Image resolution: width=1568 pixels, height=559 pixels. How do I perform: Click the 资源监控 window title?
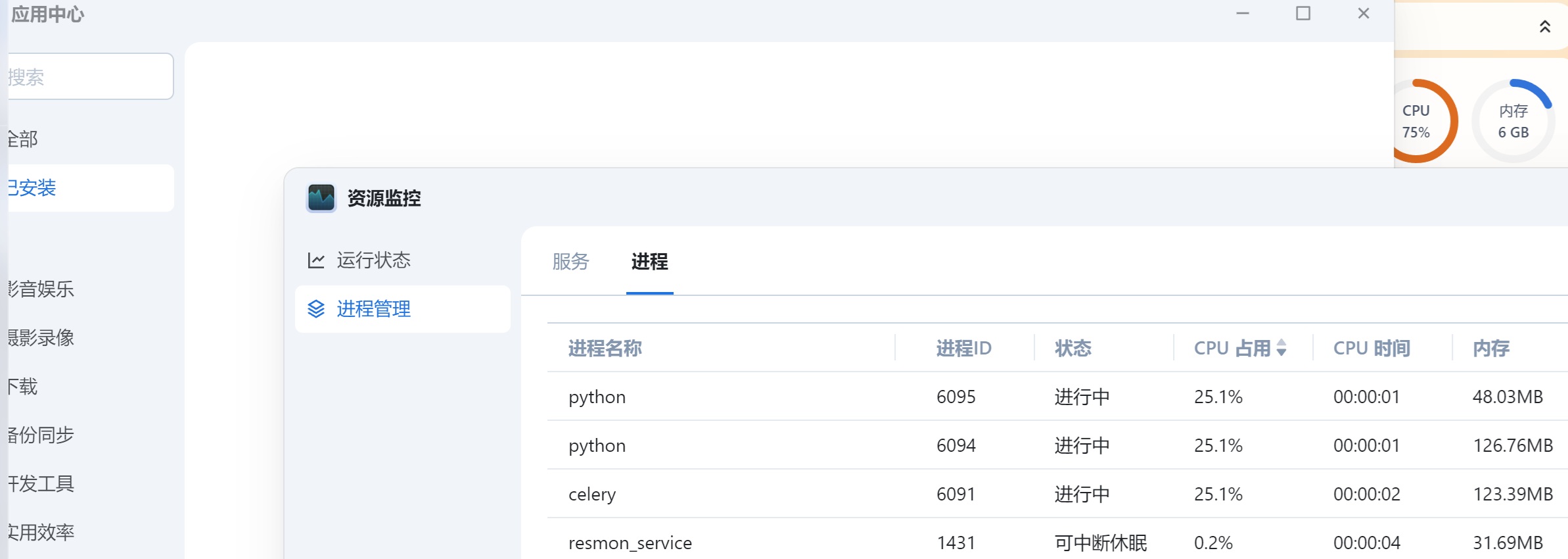tap(384, 198)
